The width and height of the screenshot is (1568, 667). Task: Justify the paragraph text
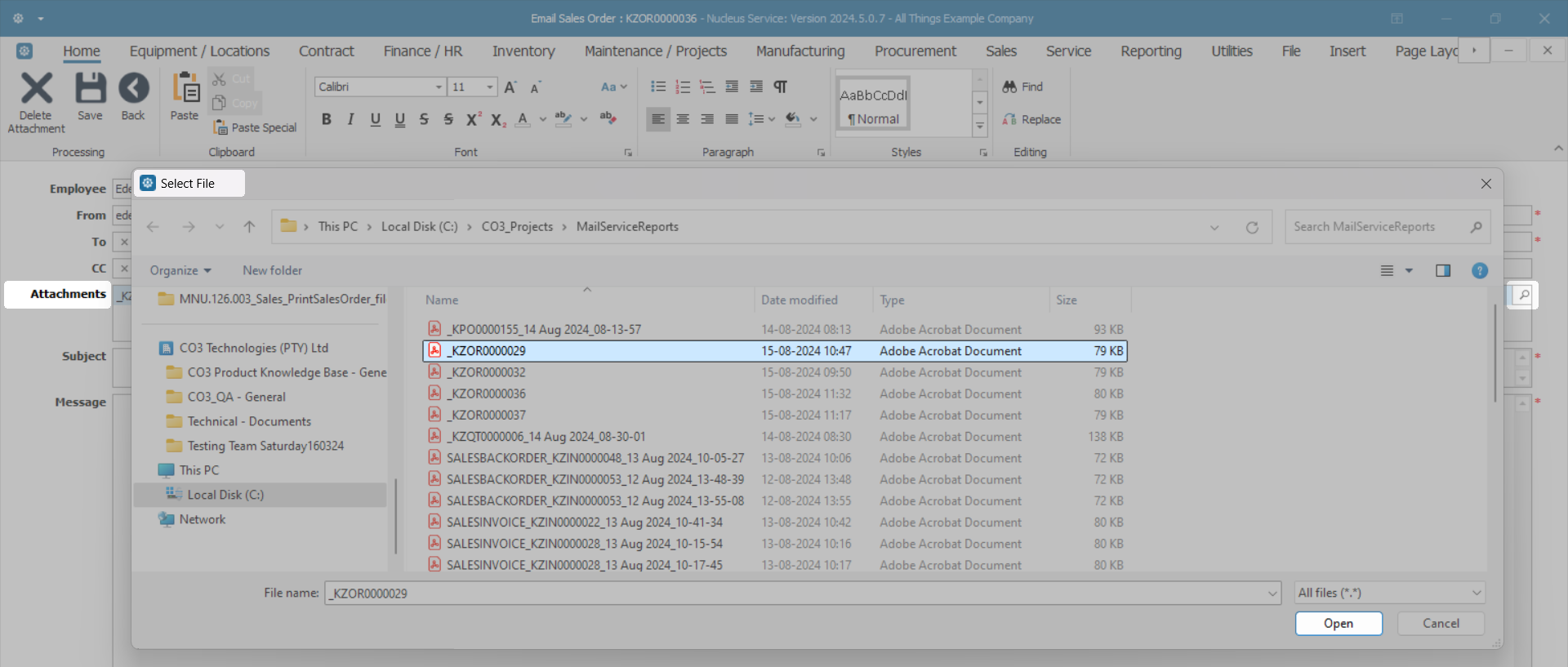(732, 119)
